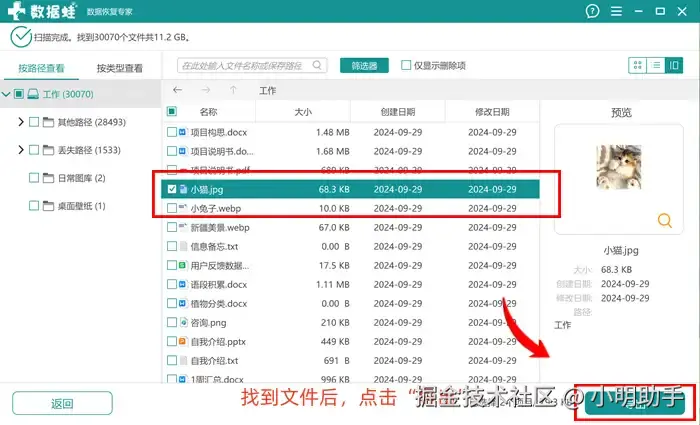Viewport: 700px width, 425px height.
Task: Select the 植物分类.docx file row
Action: 350,304
